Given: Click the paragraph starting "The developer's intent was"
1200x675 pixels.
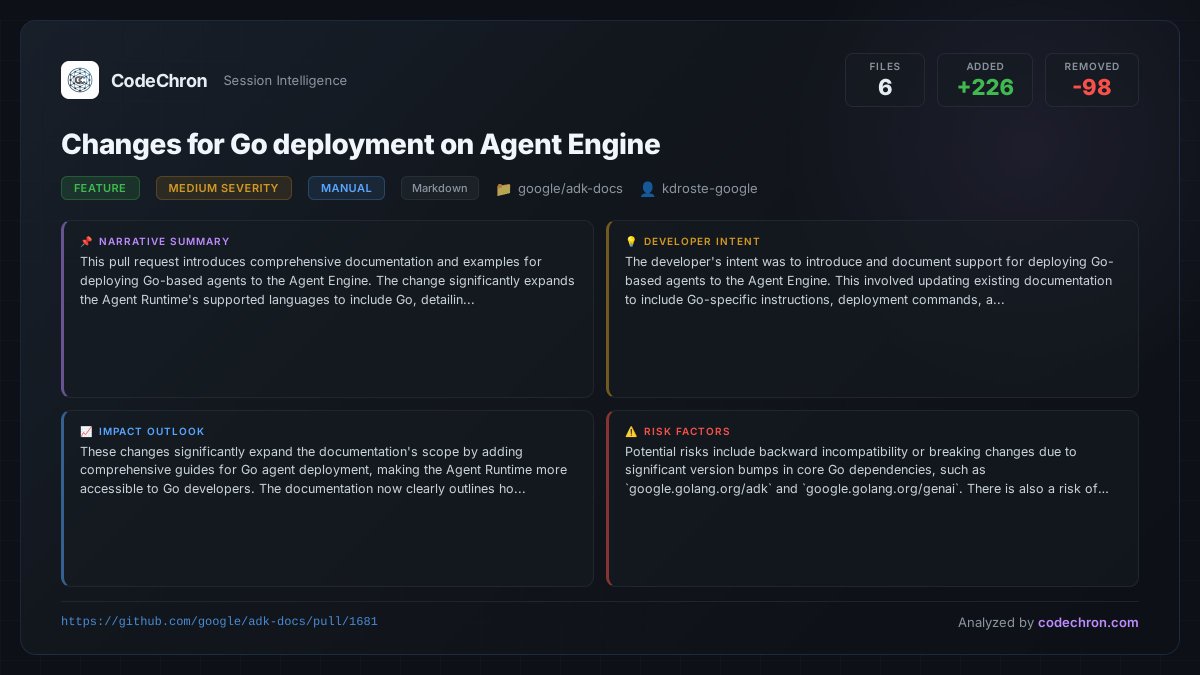Looking at the screenshot, I should click(869, 281).
